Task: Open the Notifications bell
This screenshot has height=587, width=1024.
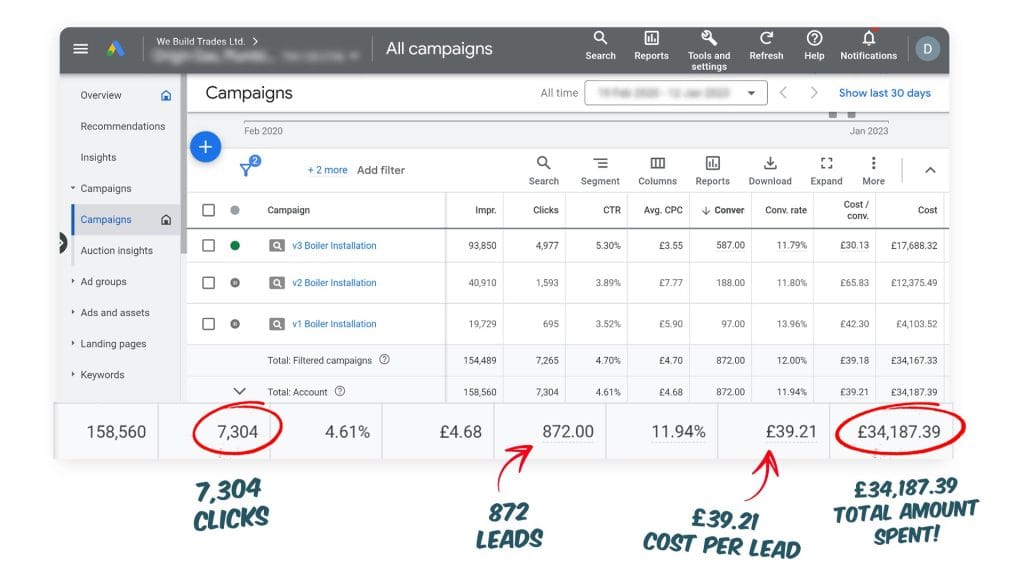Action: point(868,40)
